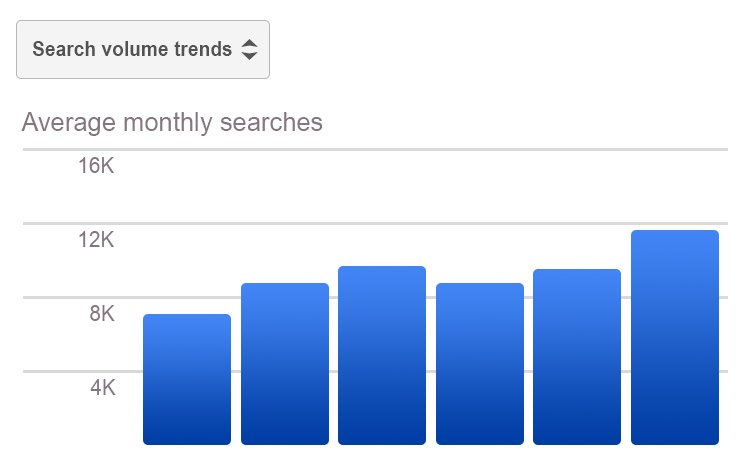Select the first (shortest) bar in the chart
The width and height of the screenshot is (740, 454).
click(x=187, y=380)
